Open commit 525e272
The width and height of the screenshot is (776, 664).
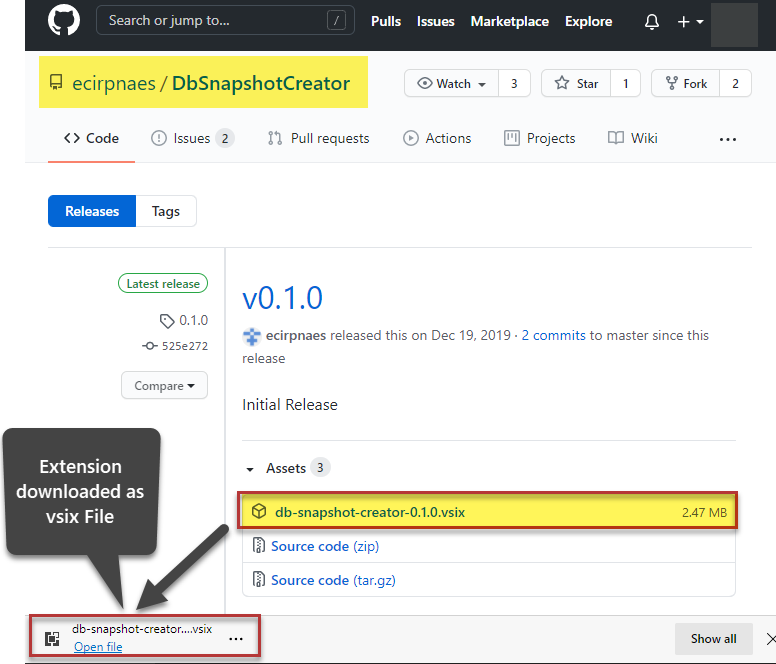[x=175, y=346]
